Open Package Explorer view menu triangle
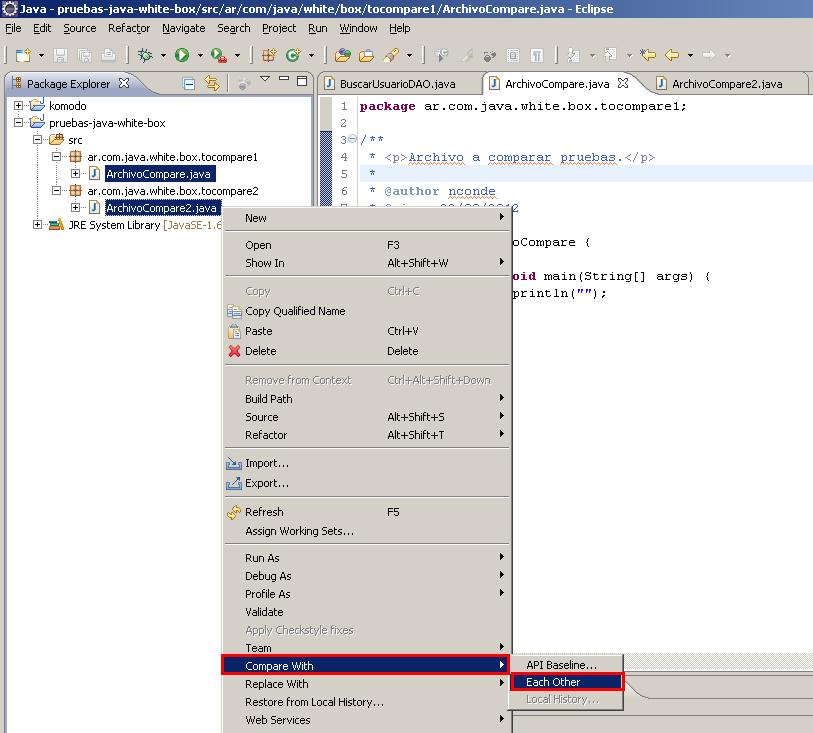 (x=265, y=79)
